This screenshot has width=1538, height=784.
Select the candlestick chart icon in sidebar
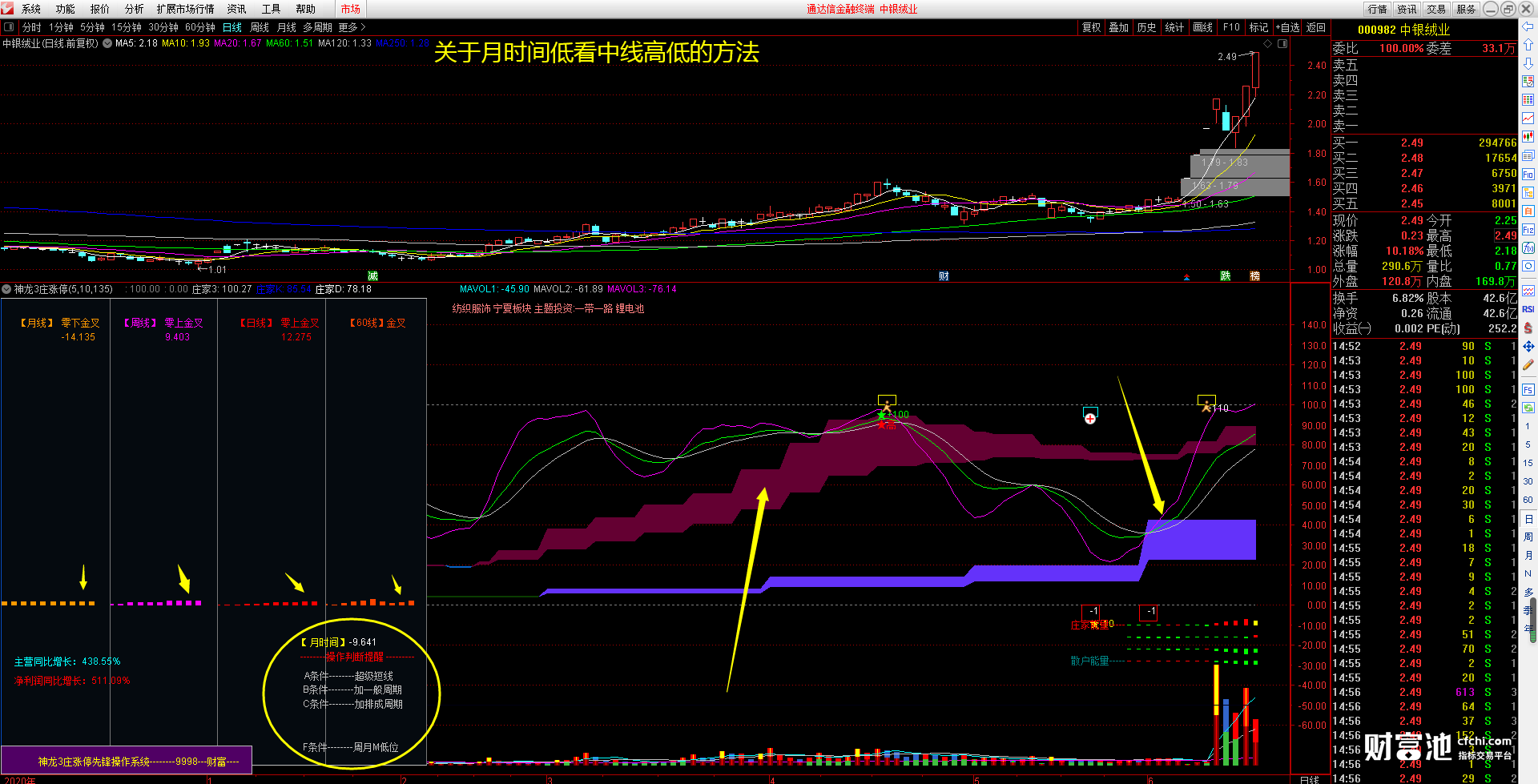(x=1528, y=136)
